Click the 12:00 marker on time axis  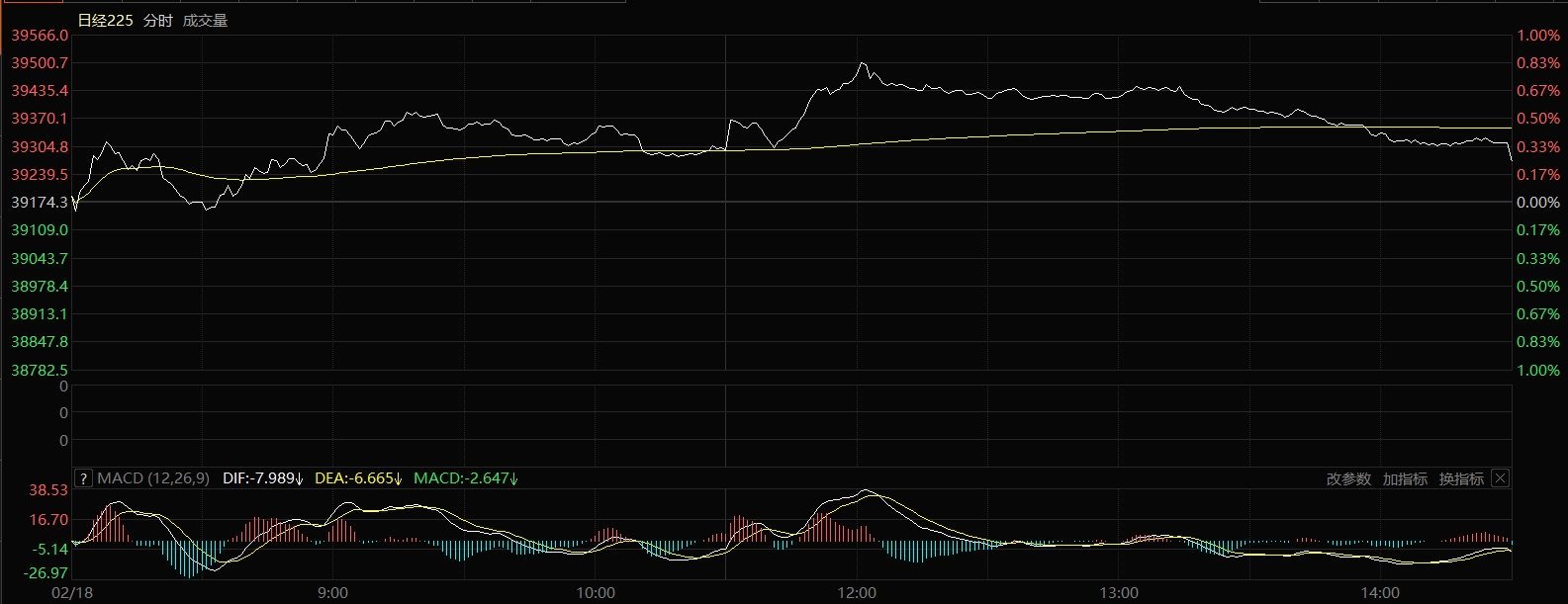(x=857, y=593)
